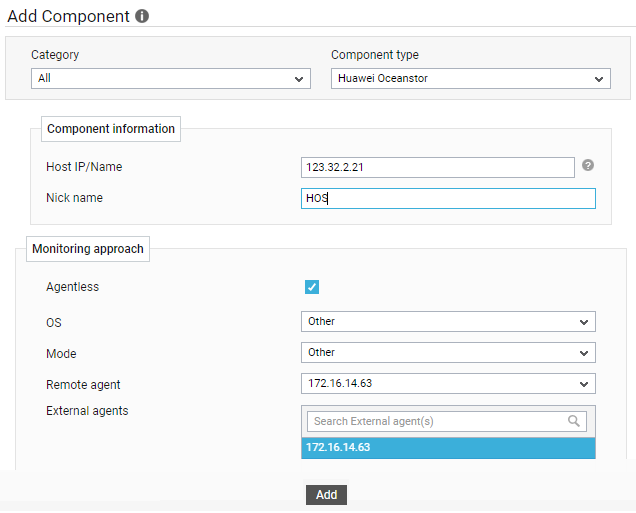This screenshot has height=513, width=636.
Task: Open the Remote agent dropdown
Action: coord(448,384)
